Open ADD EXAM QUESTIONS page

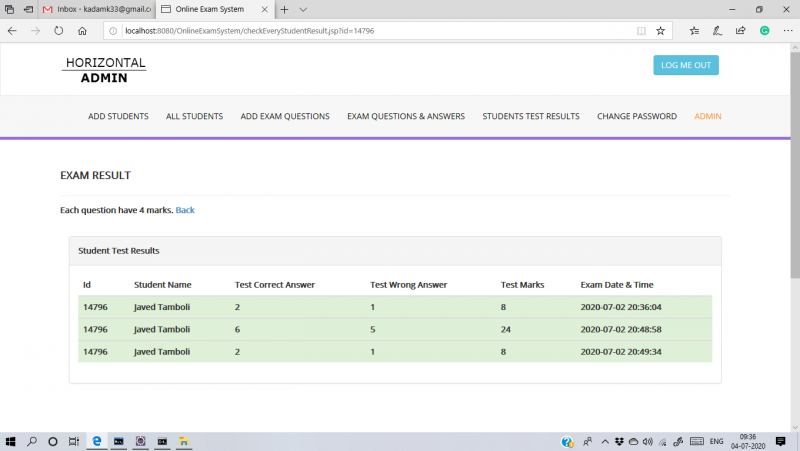click(x=285, y=116)
